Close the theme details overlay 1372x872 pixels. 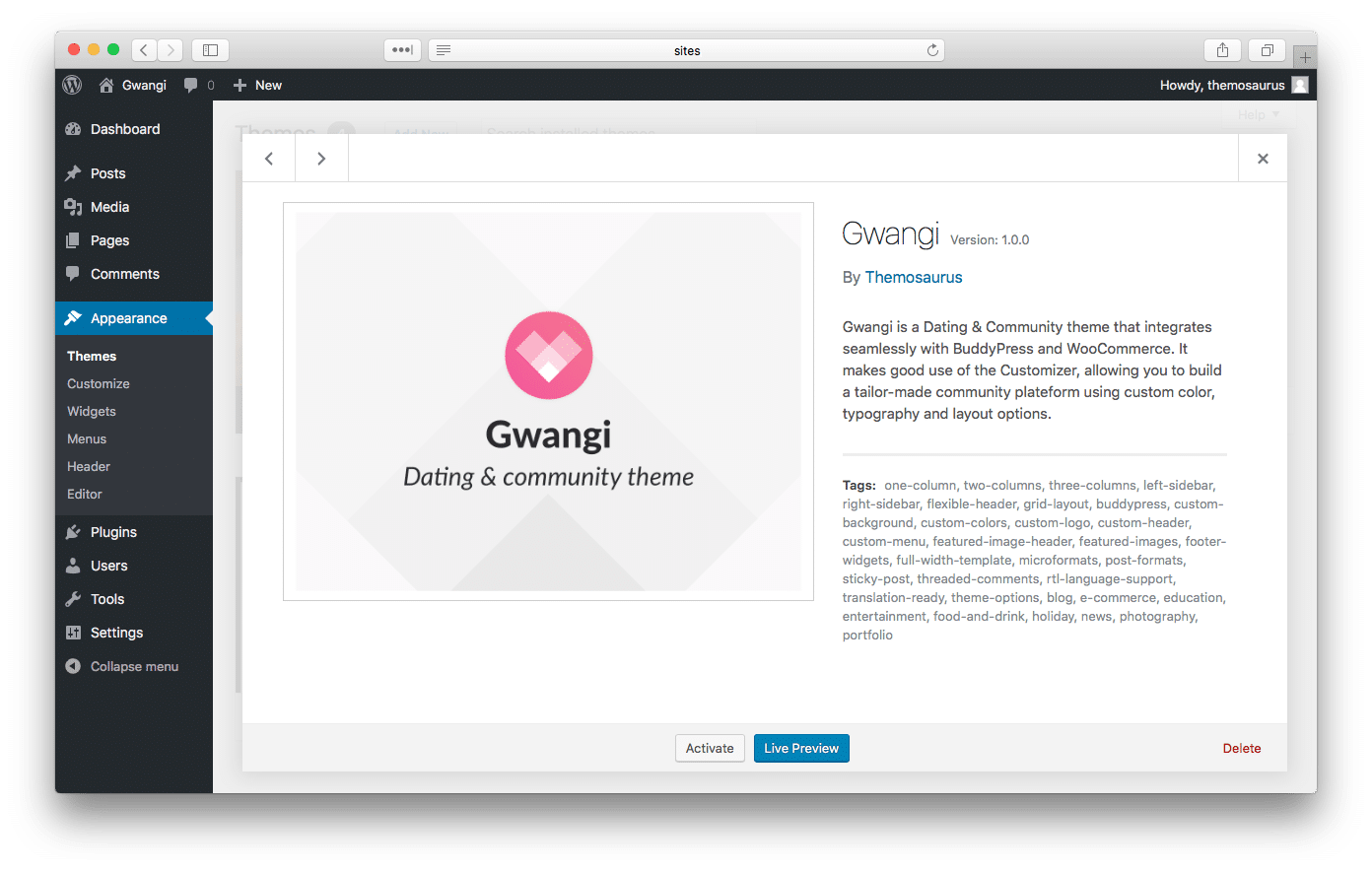(x=1263, y=158)
